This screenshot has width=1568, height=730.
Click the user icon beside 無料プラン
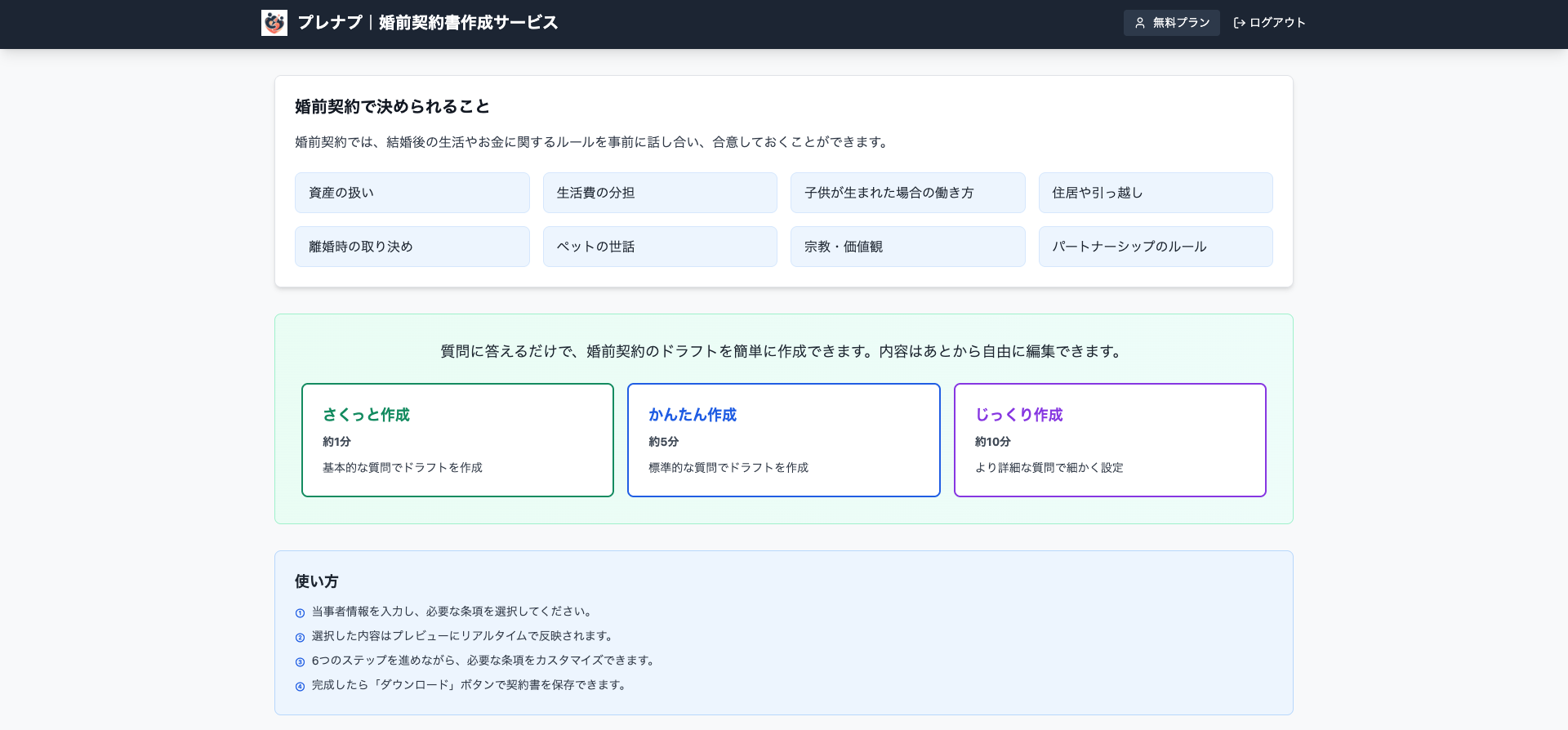pos(1140,23)
